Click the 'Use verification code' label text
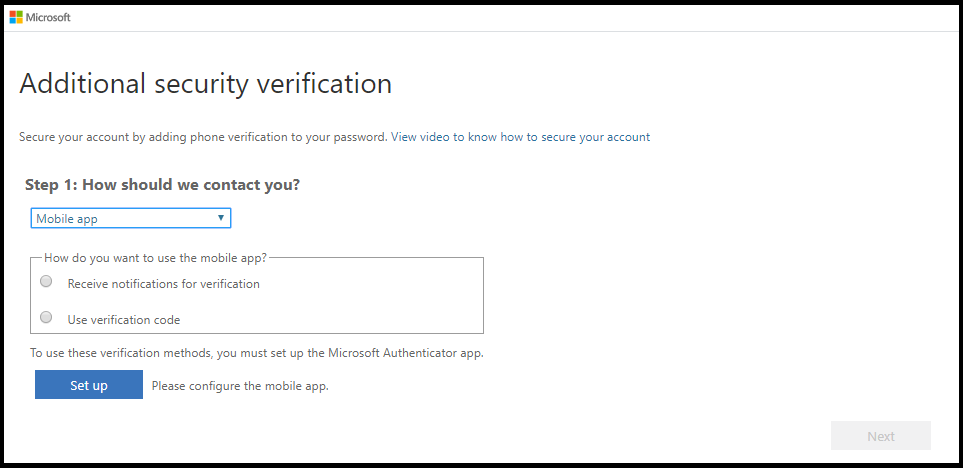This screenshot has width=963, height=468. [123, 319]
